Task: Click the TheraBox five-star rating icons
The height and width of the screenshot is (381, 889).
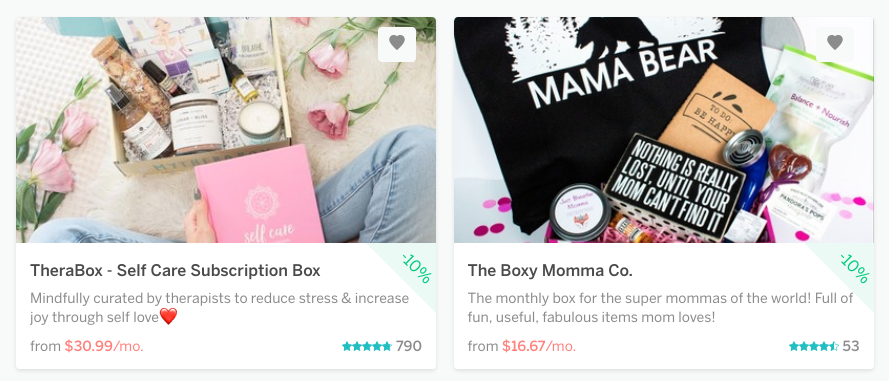Action: 367,346
